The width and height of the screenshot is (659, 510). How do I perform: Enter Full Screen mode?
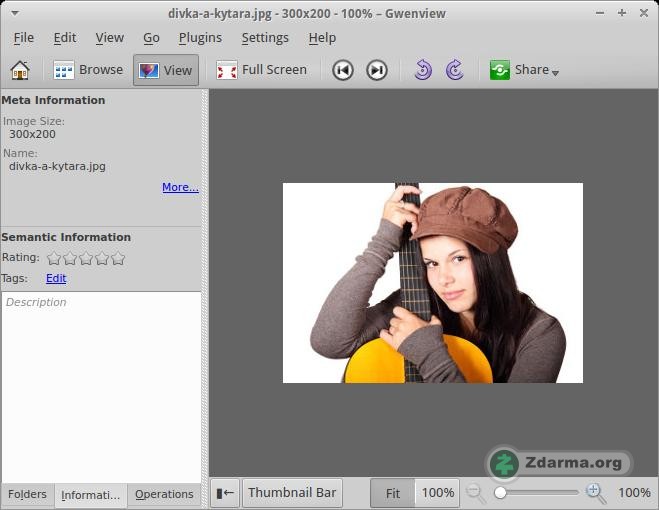click(x=261, y=70)
